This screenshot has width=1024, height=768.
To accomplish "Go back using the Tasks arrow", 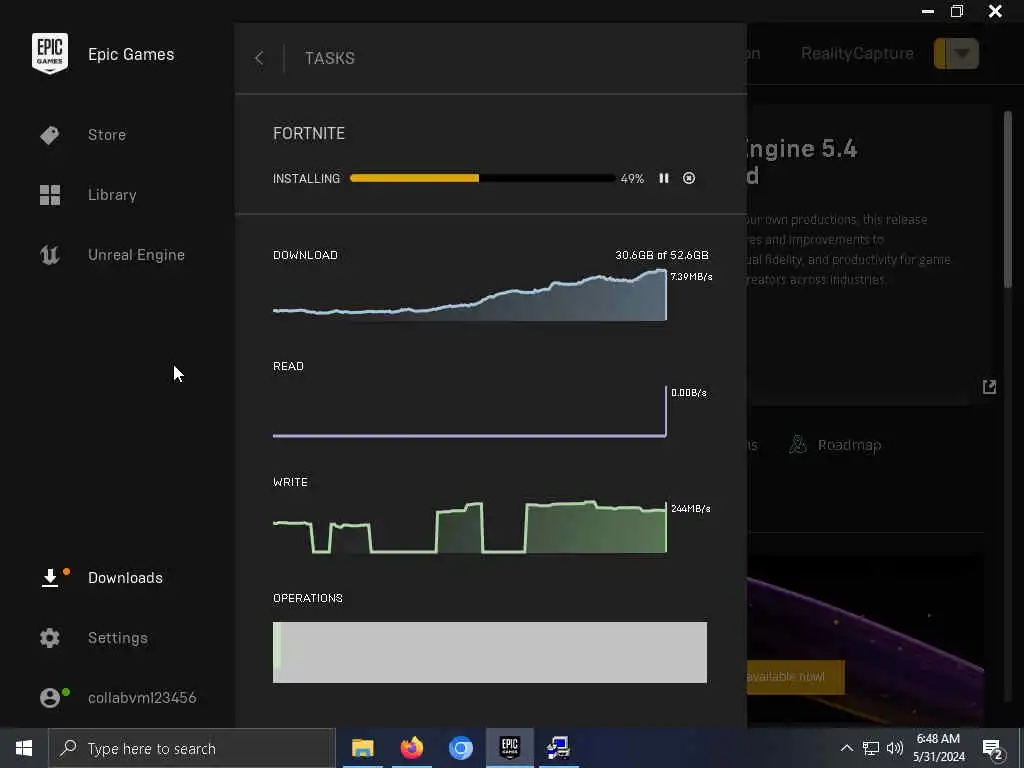I will tap(259, 58).
